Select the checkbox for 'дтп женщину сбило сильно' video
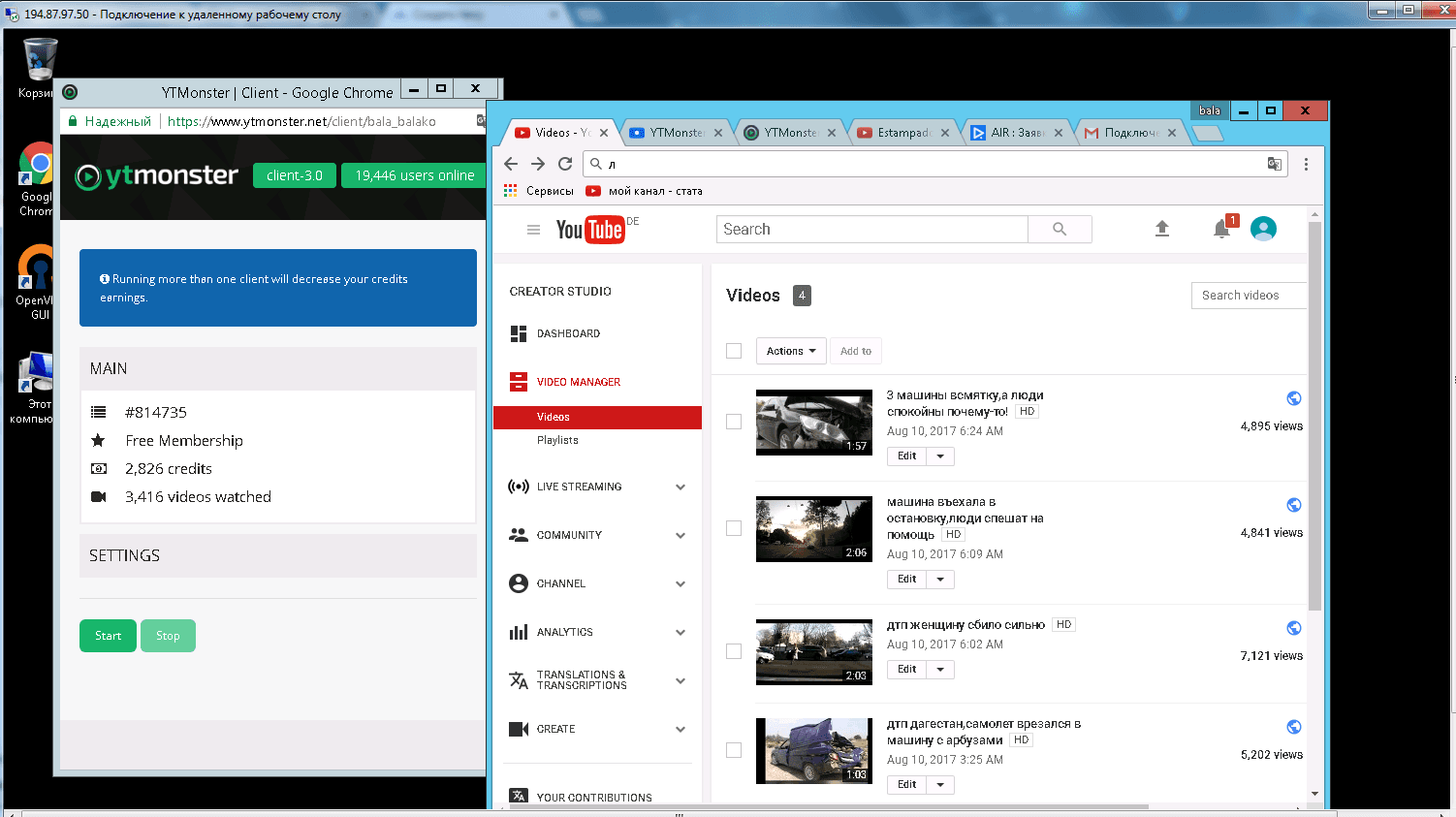 click(734, 651)
